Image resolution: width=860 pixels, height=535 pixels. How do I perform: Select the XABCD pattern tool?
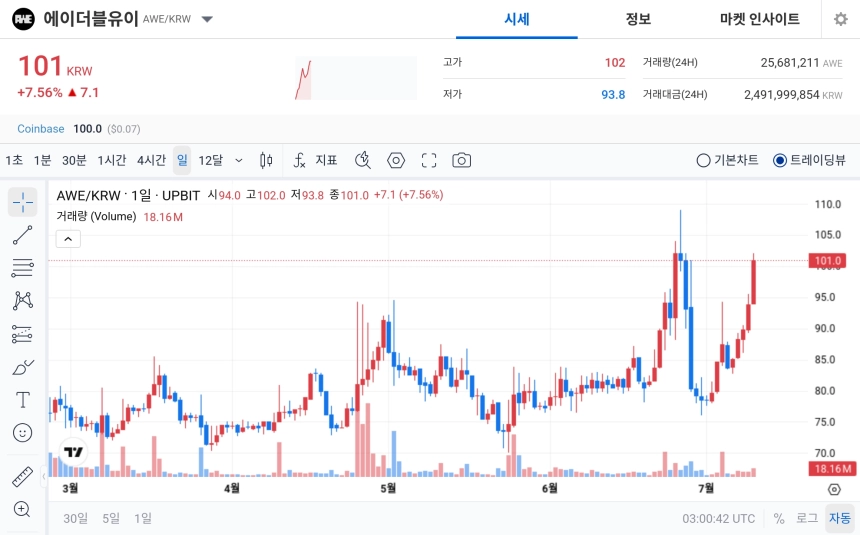pos(22,301)
